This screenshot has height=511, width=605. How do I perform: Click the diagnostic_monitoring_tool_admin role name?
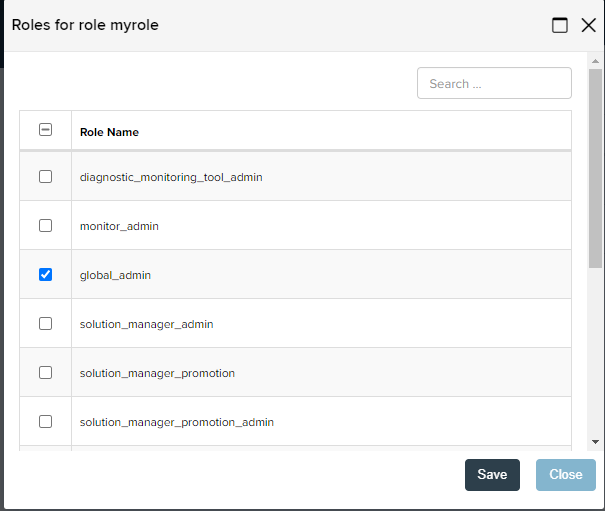(x=171, y=177)
